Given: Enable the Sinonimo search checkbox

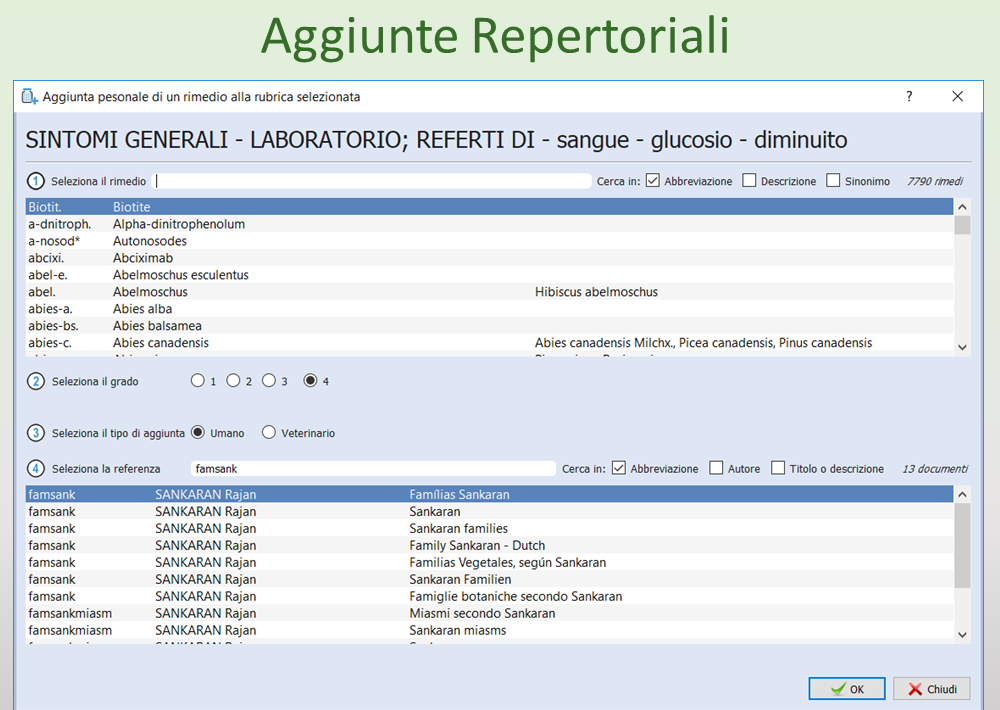Looking at the screenshot, I should click(833, 181).
